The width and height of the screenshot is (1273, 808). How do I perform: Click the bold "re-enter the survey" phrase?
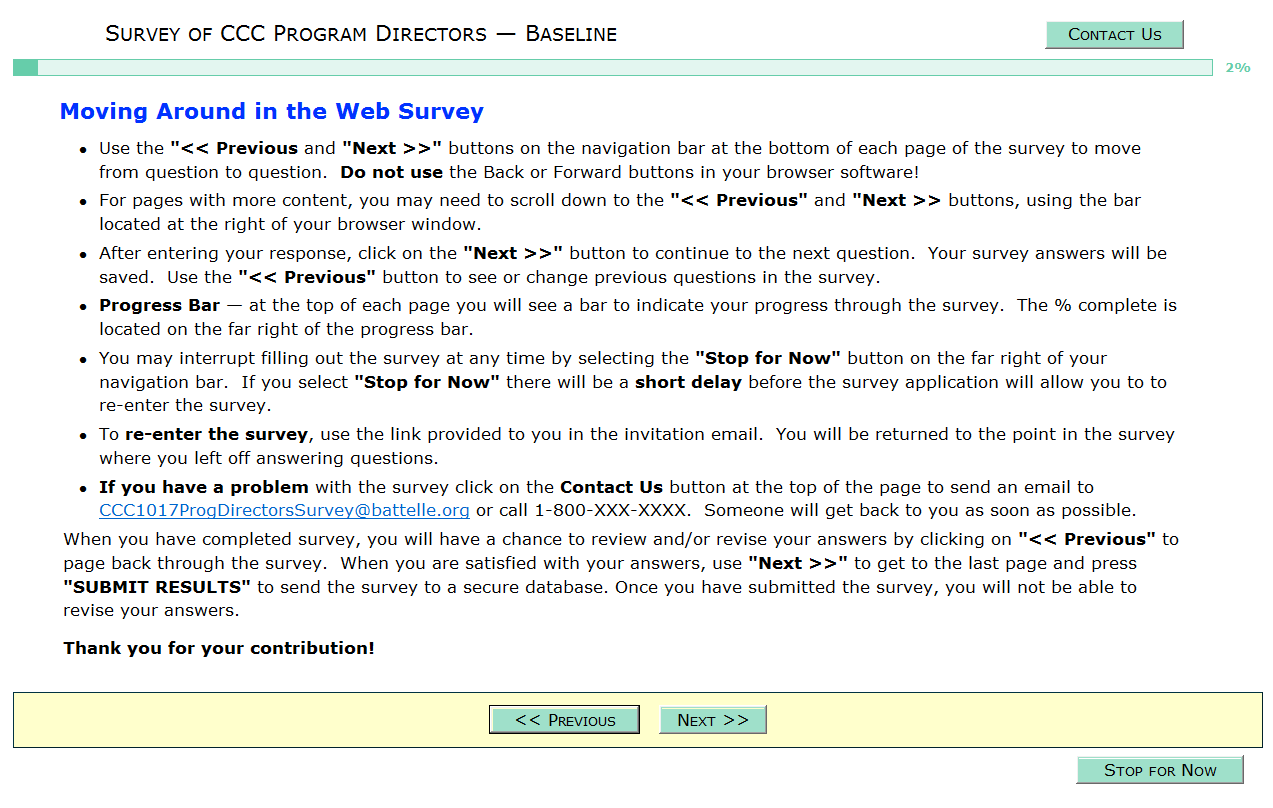[x=217, y=434]
